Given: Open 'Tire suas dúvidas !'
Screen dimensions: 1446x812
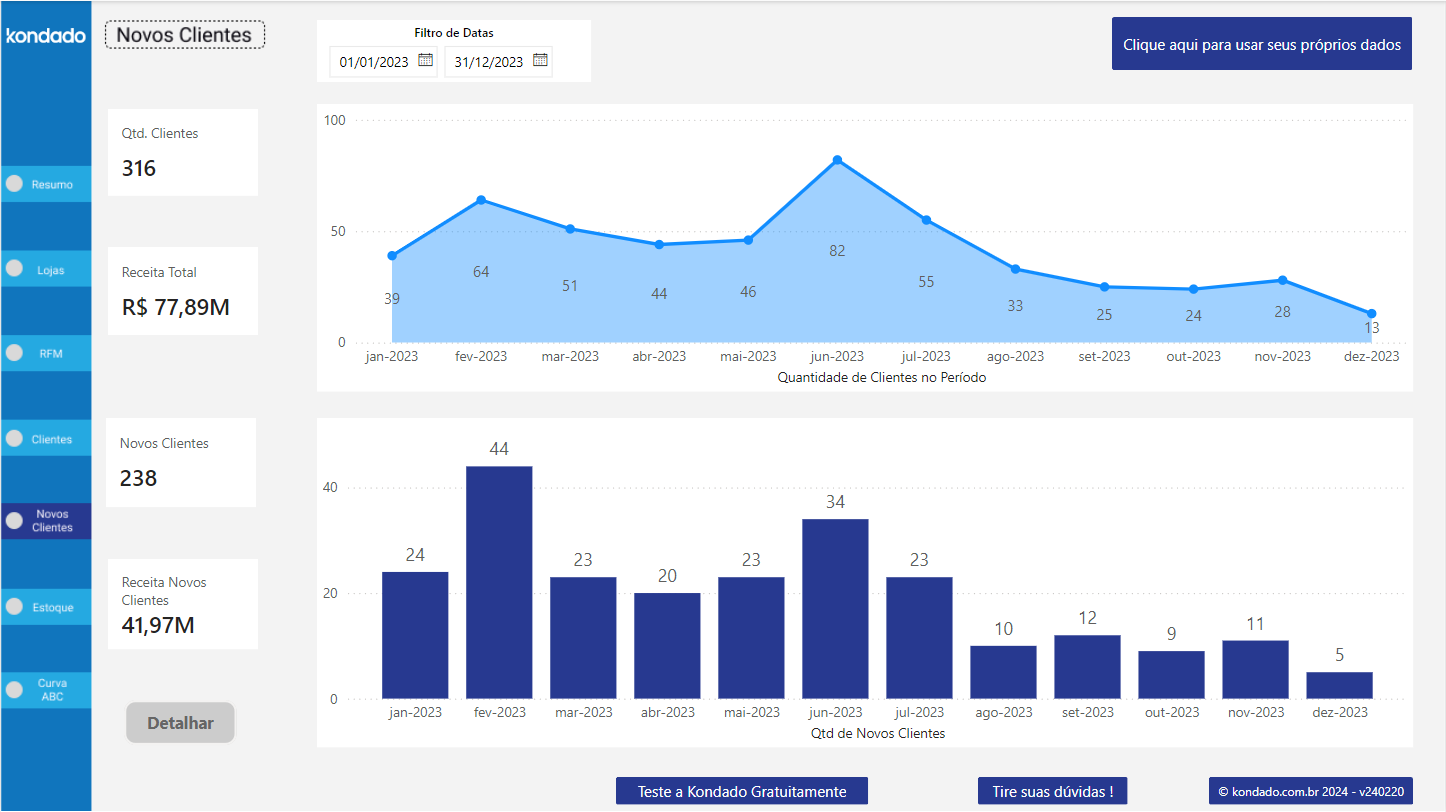Looking at the screenshot, I should pos(1052,790).
